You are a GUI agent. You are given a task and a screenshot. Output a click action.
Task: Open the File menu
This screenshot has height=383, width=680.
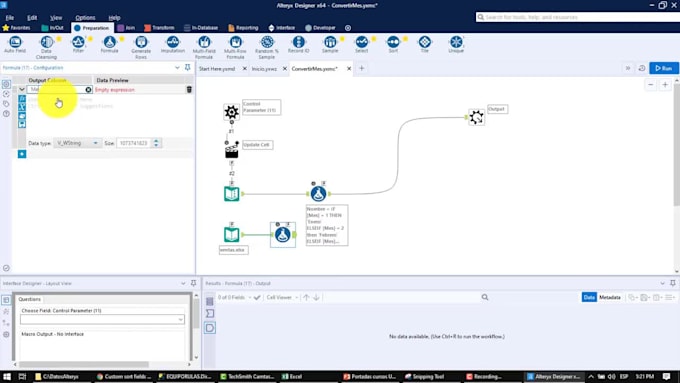pos(10,18)
